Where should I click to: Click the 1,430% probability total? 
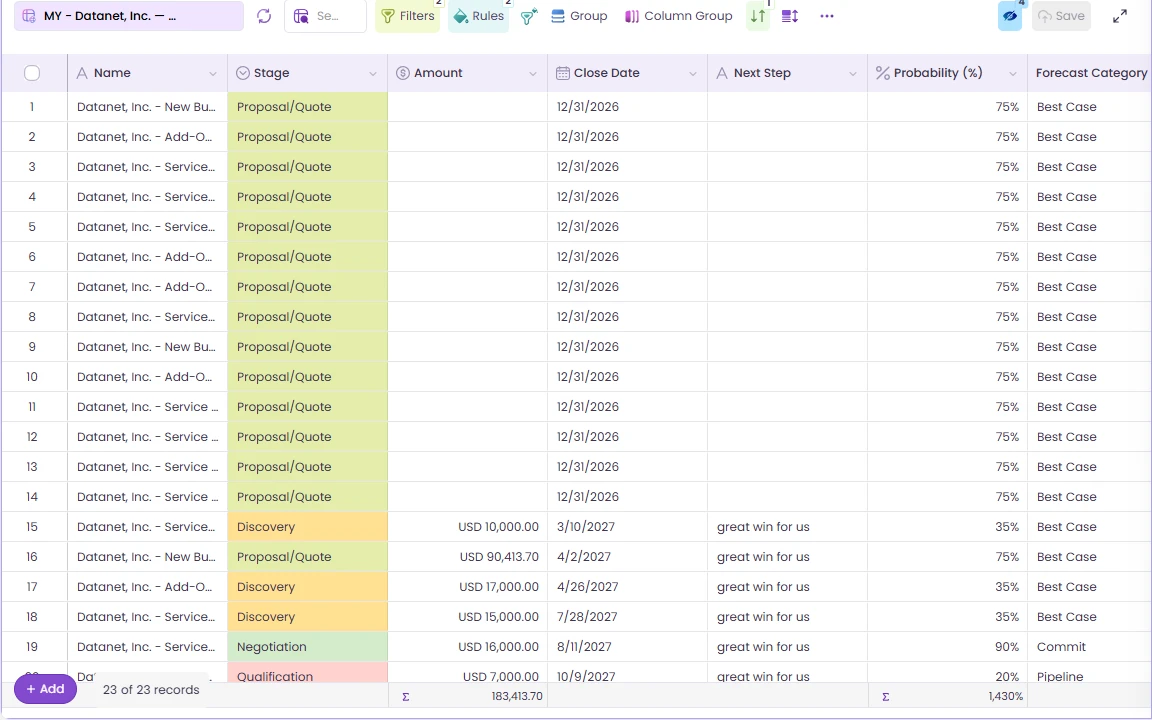click(x=1006, y=696)
